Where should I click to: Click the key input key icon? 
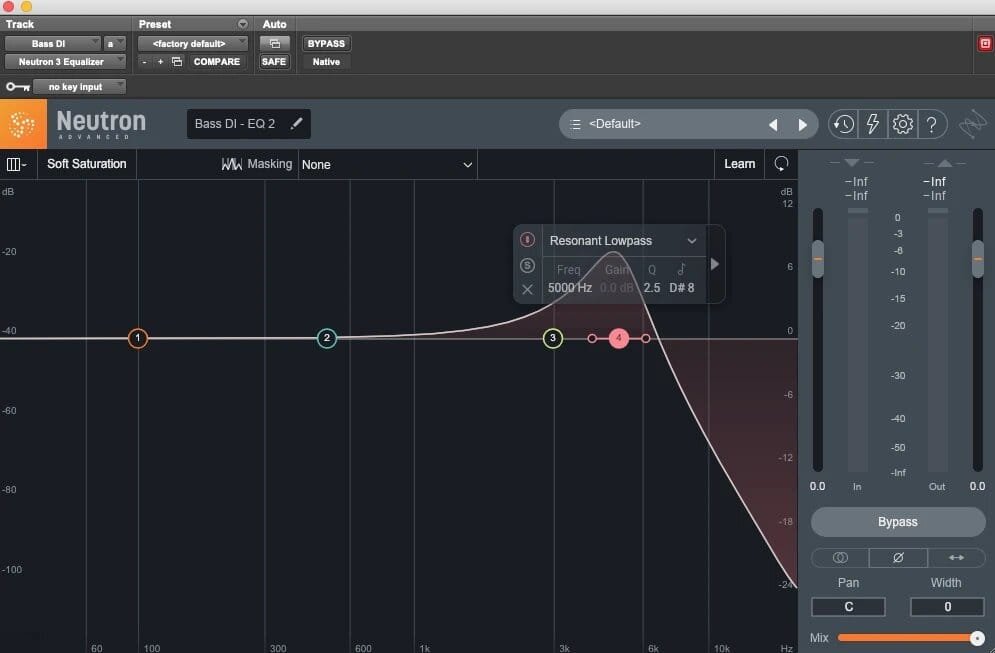coord(18,86)
